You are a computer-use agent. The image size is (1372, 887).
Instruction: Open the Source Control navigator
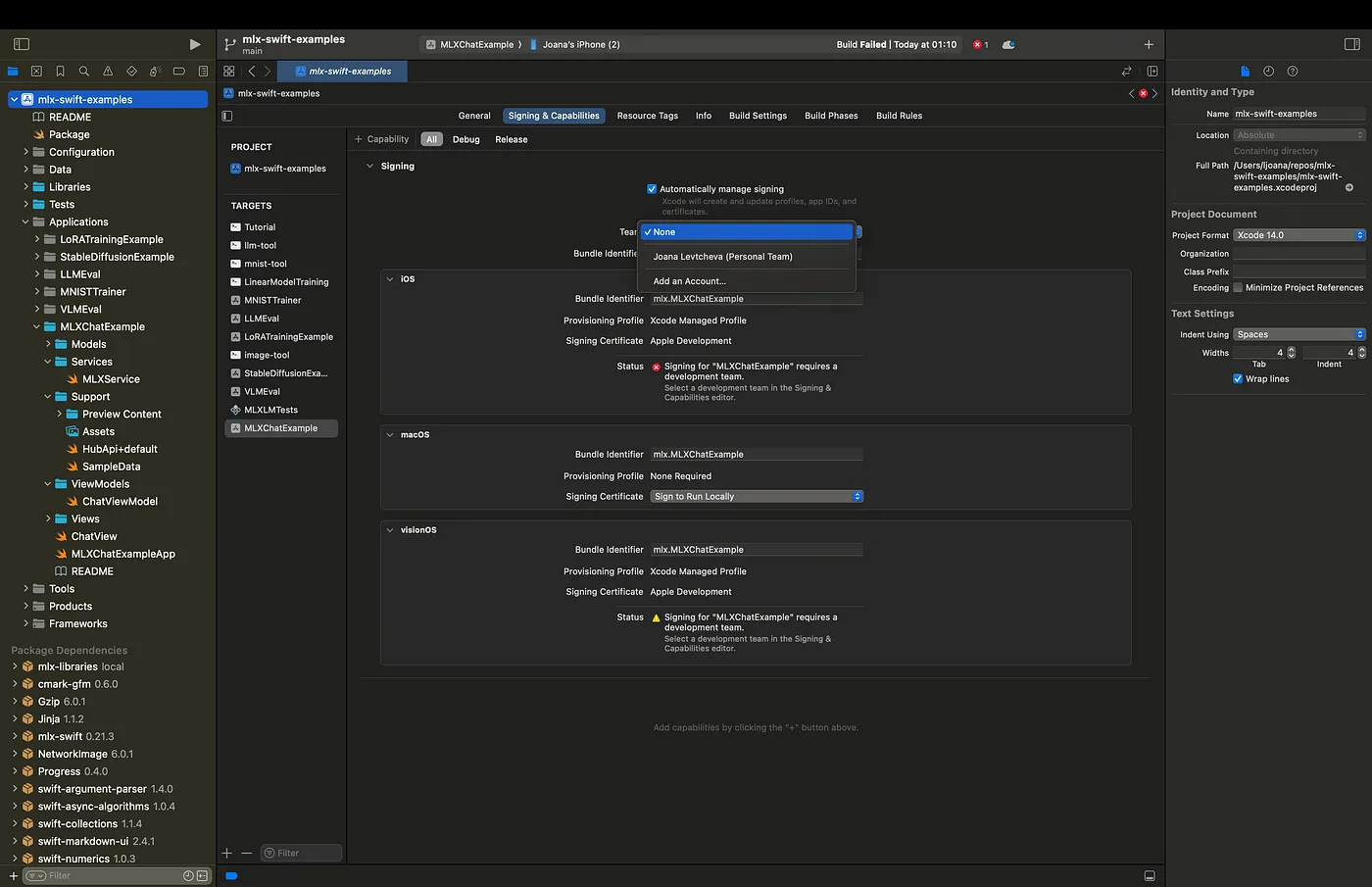(36, 71)
